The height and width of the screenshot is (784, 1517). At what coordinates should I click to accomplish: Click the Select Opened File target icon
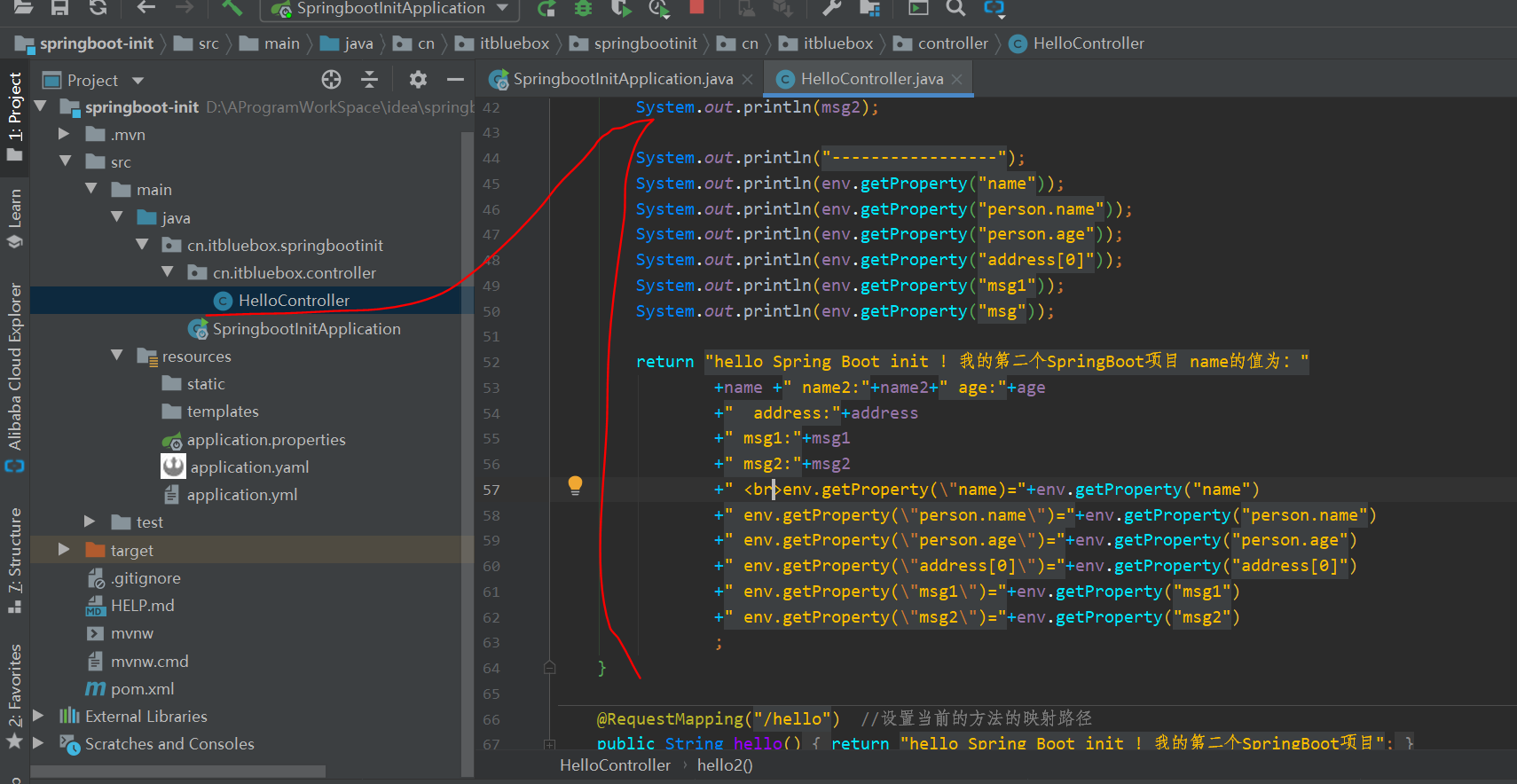click(331, 80)
